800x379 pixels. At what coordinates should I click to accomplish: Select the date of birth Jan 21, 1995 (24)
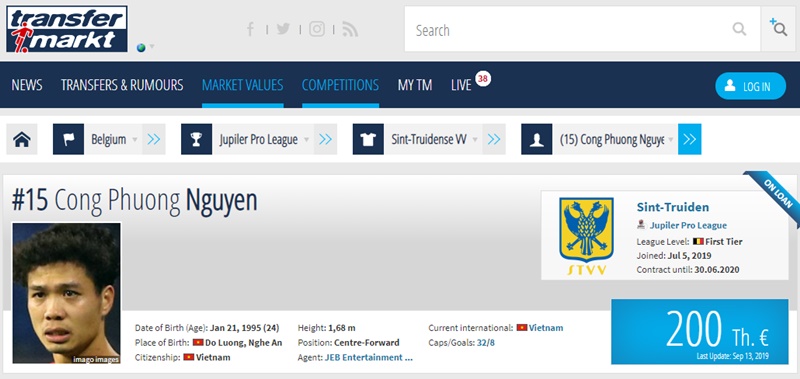pos(244,328)
